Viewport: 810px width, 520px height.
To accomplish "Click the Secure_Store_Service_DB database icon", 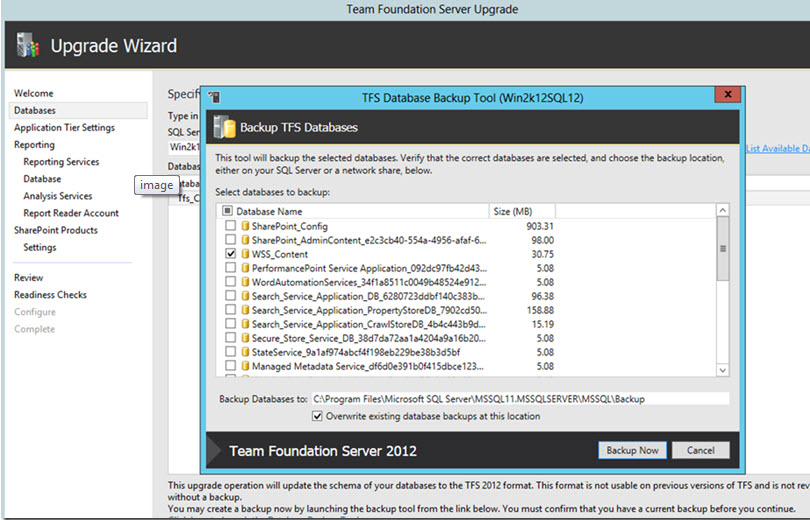I will point(245,338).
